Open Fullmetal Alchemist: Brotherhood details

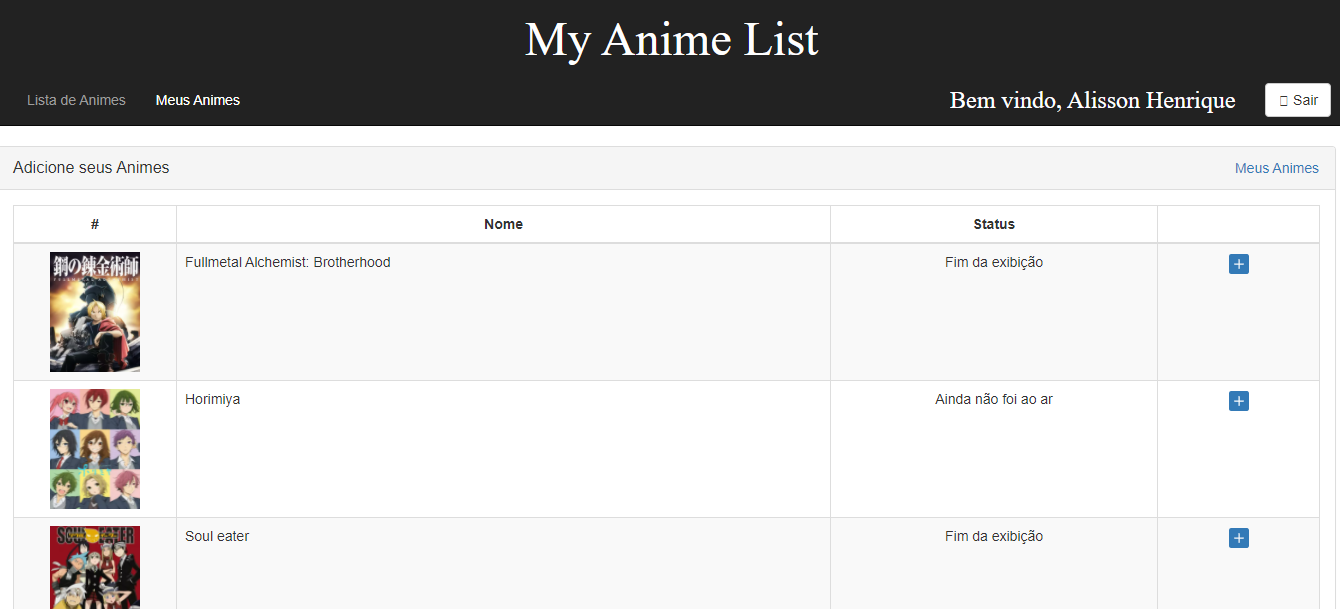288,262
